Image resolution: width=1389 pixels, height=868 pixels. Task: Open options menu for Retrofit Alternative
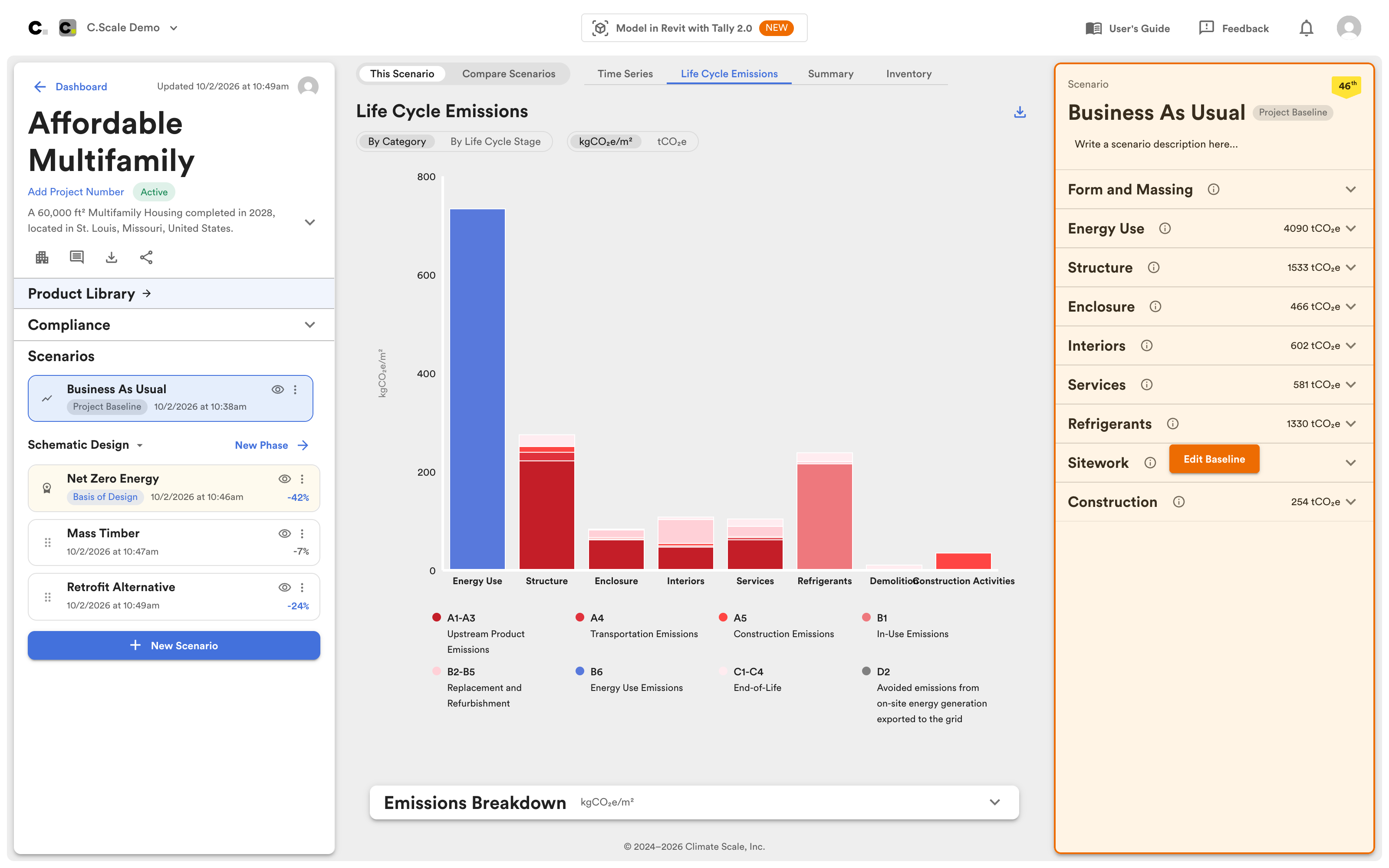(302, 587)
